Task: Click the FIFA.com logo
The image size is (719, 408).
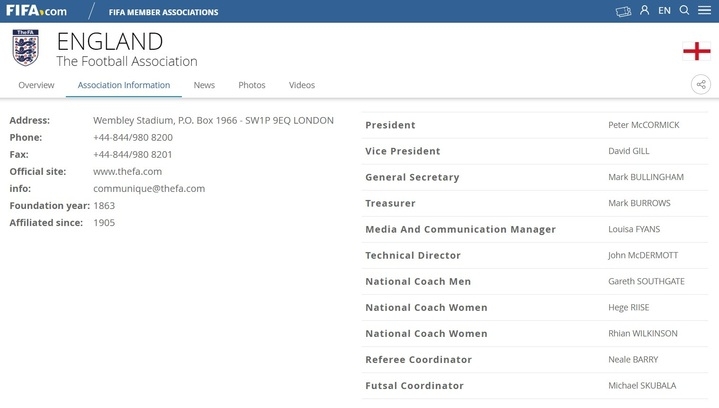Action: (x=36, y=11)
